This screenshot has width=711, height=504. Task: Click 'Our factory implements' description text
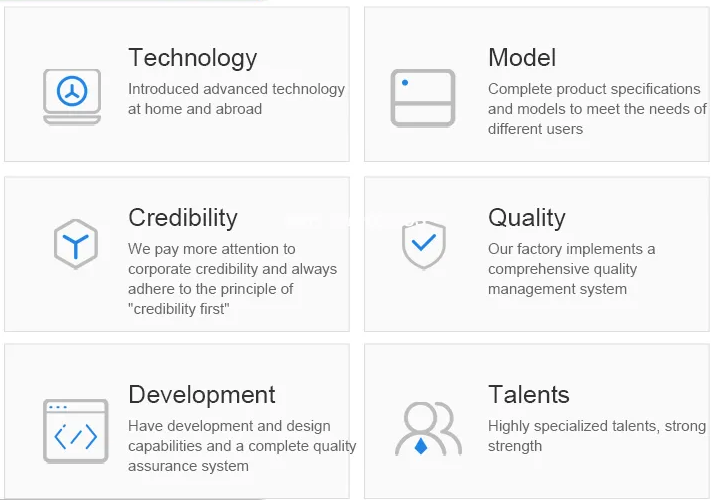[572, 249]
